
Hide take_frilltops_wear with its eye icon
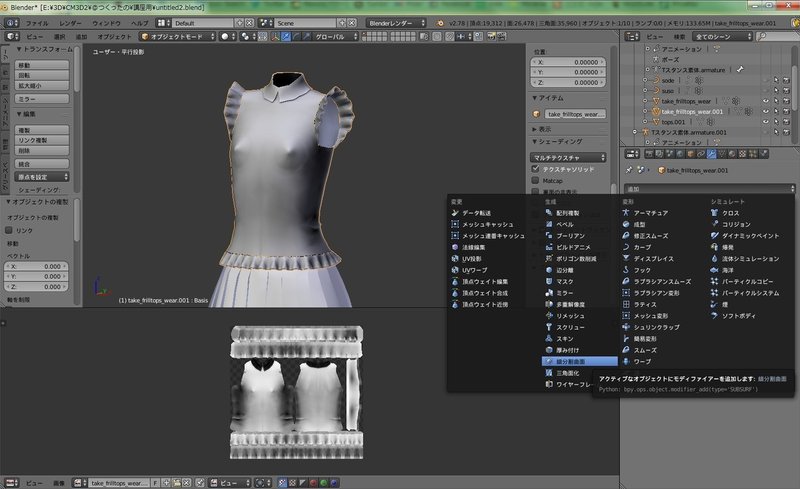click(x=765, y=101)
